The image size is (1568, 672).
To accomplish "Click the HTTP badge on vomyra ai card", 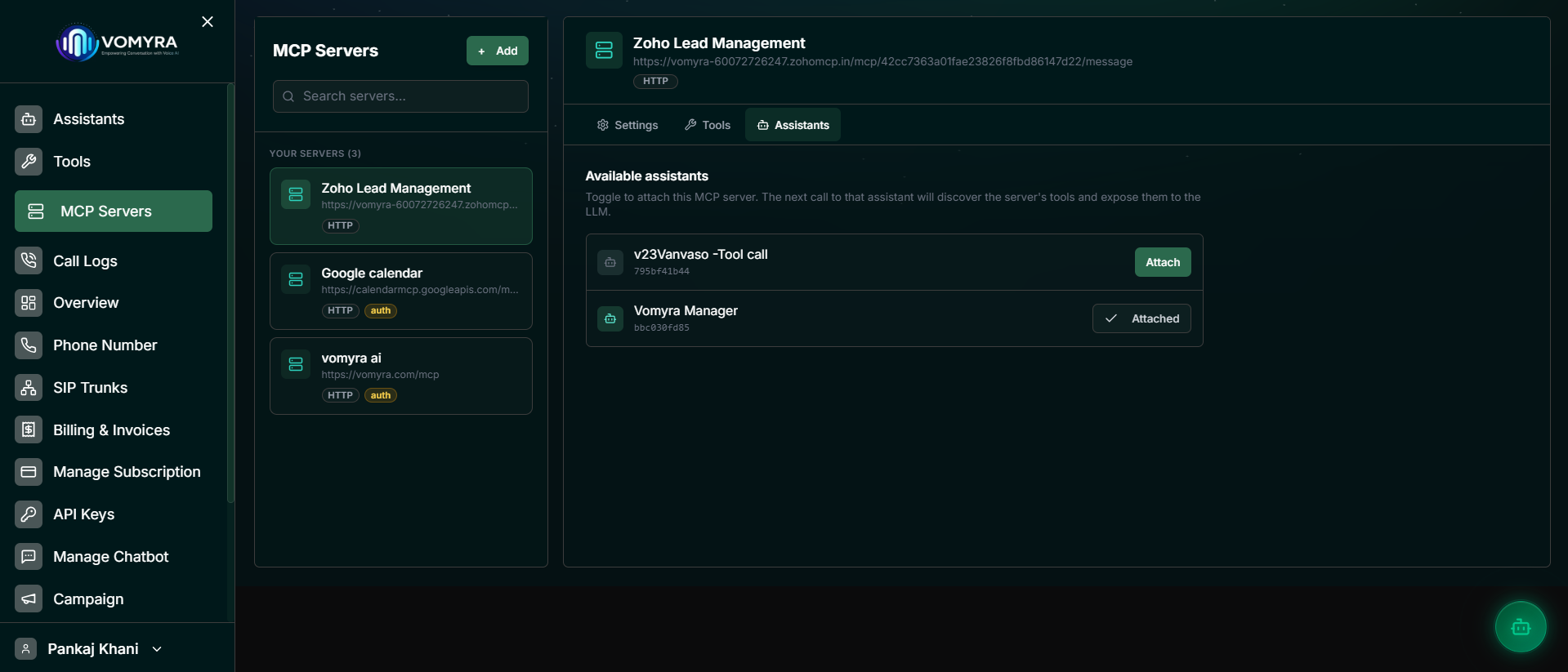I will [x=340, y=396].
